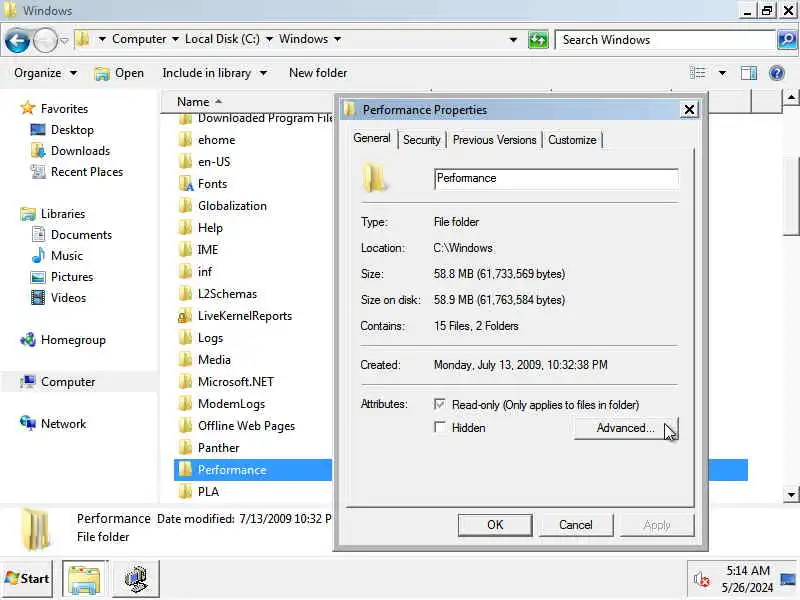Expand the Local Disk (C:) breadcrumb arrow

coord(269,39)
